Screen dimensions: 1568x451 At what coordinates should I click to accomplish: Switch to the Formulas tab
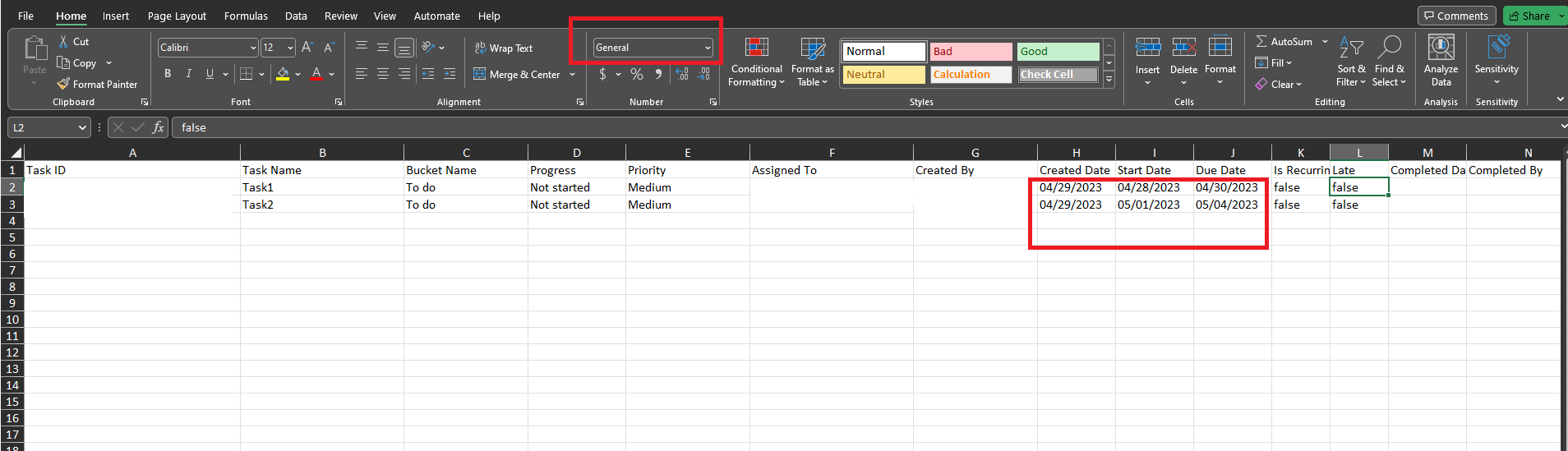246,16
